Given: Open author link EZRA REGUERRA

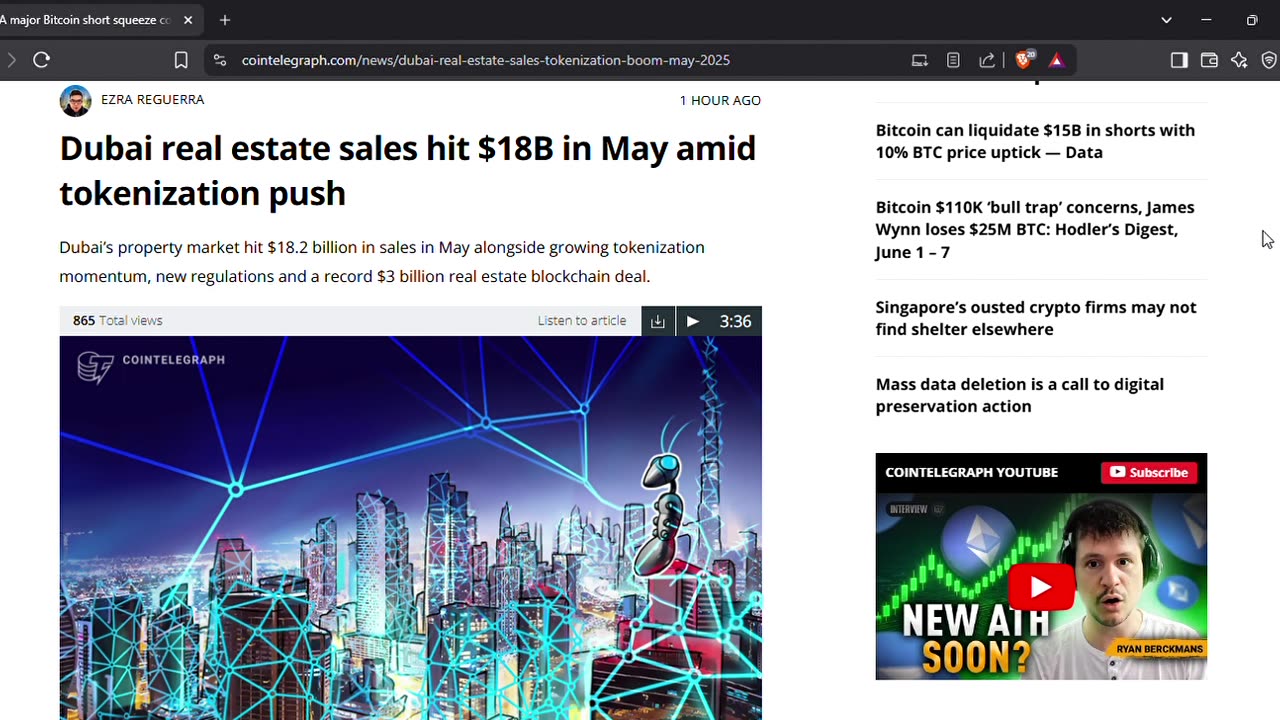Looking at the screenshot, I should pyautogui.click(x=152, y=99).
